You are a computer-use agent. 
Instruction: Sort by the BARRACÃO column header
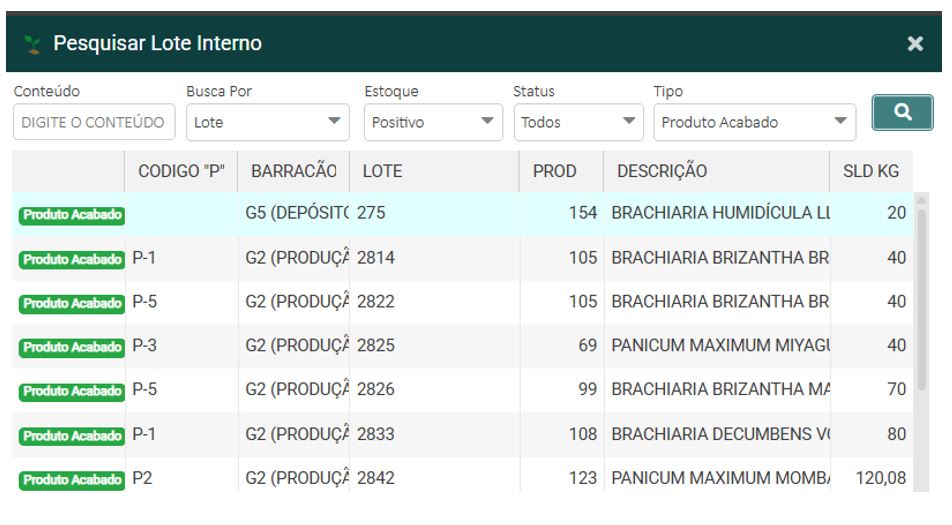tap(293, 171)
